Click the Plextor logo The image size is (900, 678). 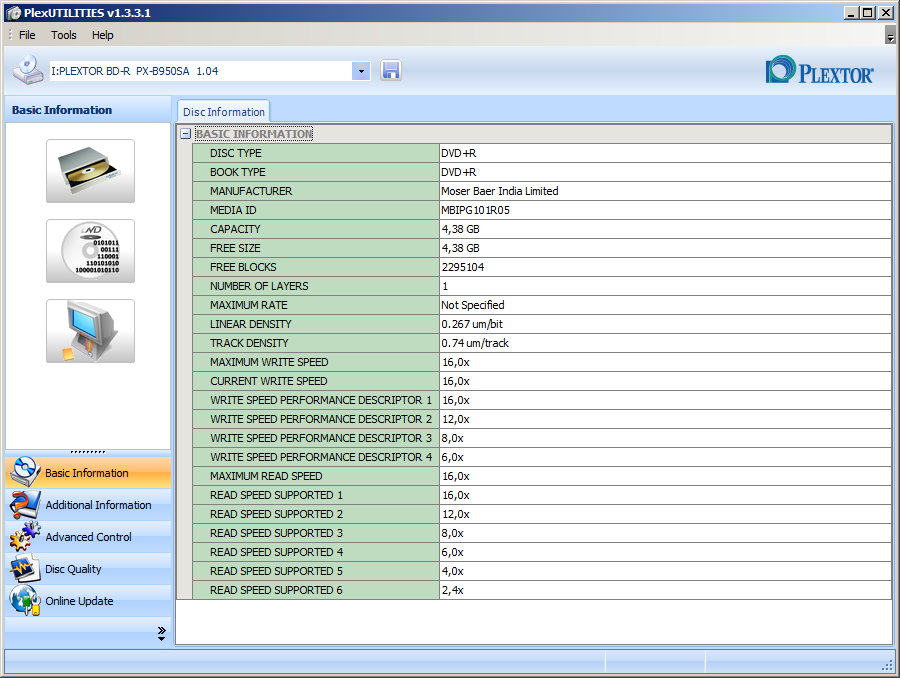coord(820,70)
